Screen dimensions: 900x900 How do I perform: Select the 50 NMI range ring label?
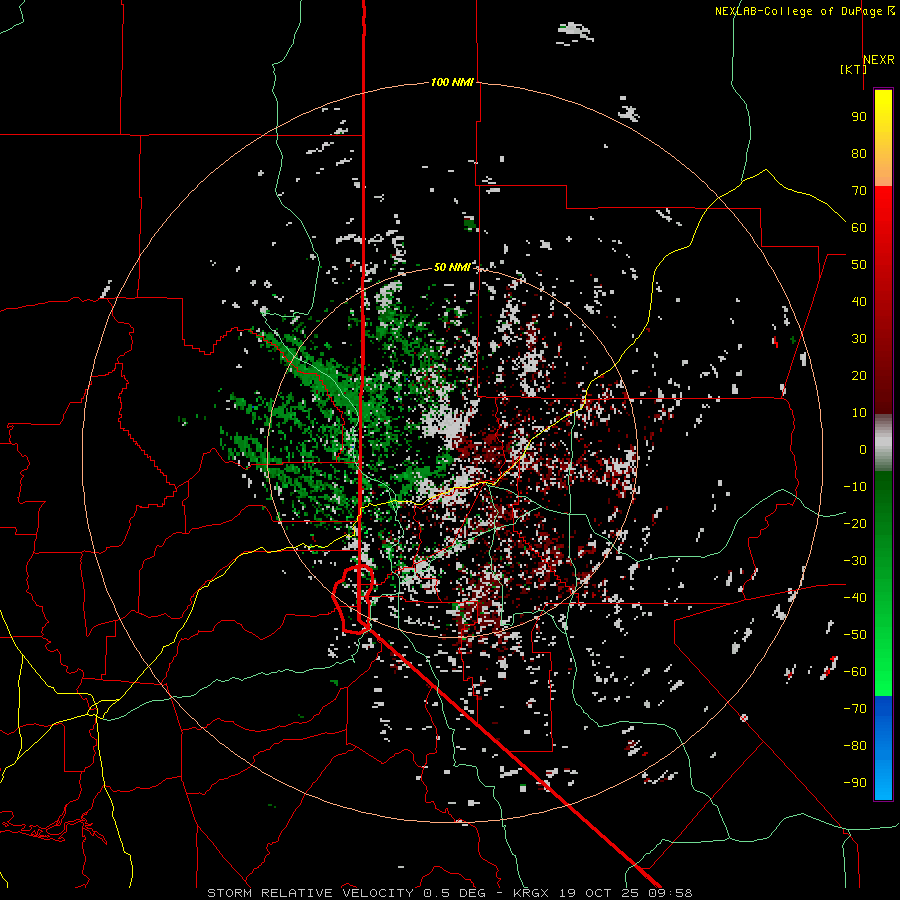tap(452, 267)
